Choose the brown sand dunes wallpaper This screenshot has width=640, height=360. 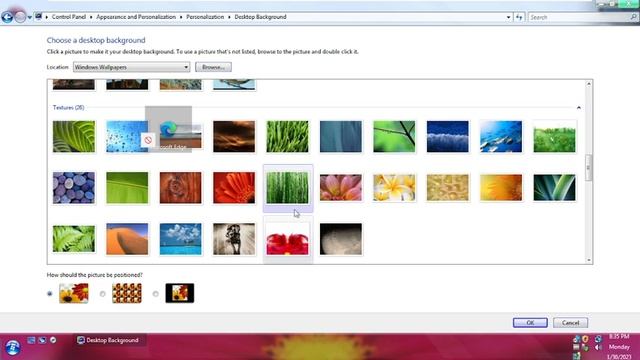(x=234, y=136)
